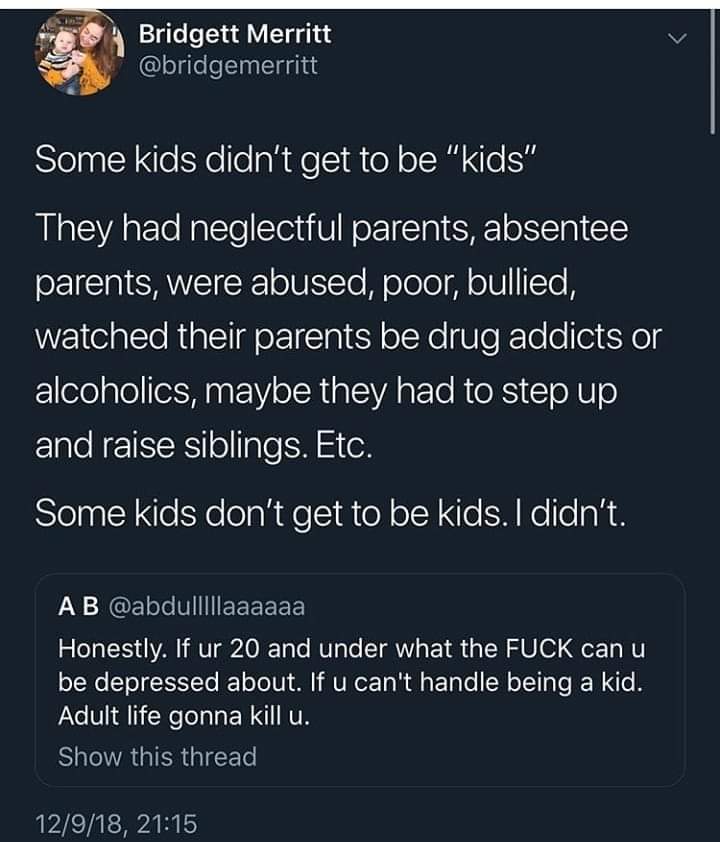Click the line starting They had neglectful parents
The height and width of the screenshot is (842, 720).
331,231
